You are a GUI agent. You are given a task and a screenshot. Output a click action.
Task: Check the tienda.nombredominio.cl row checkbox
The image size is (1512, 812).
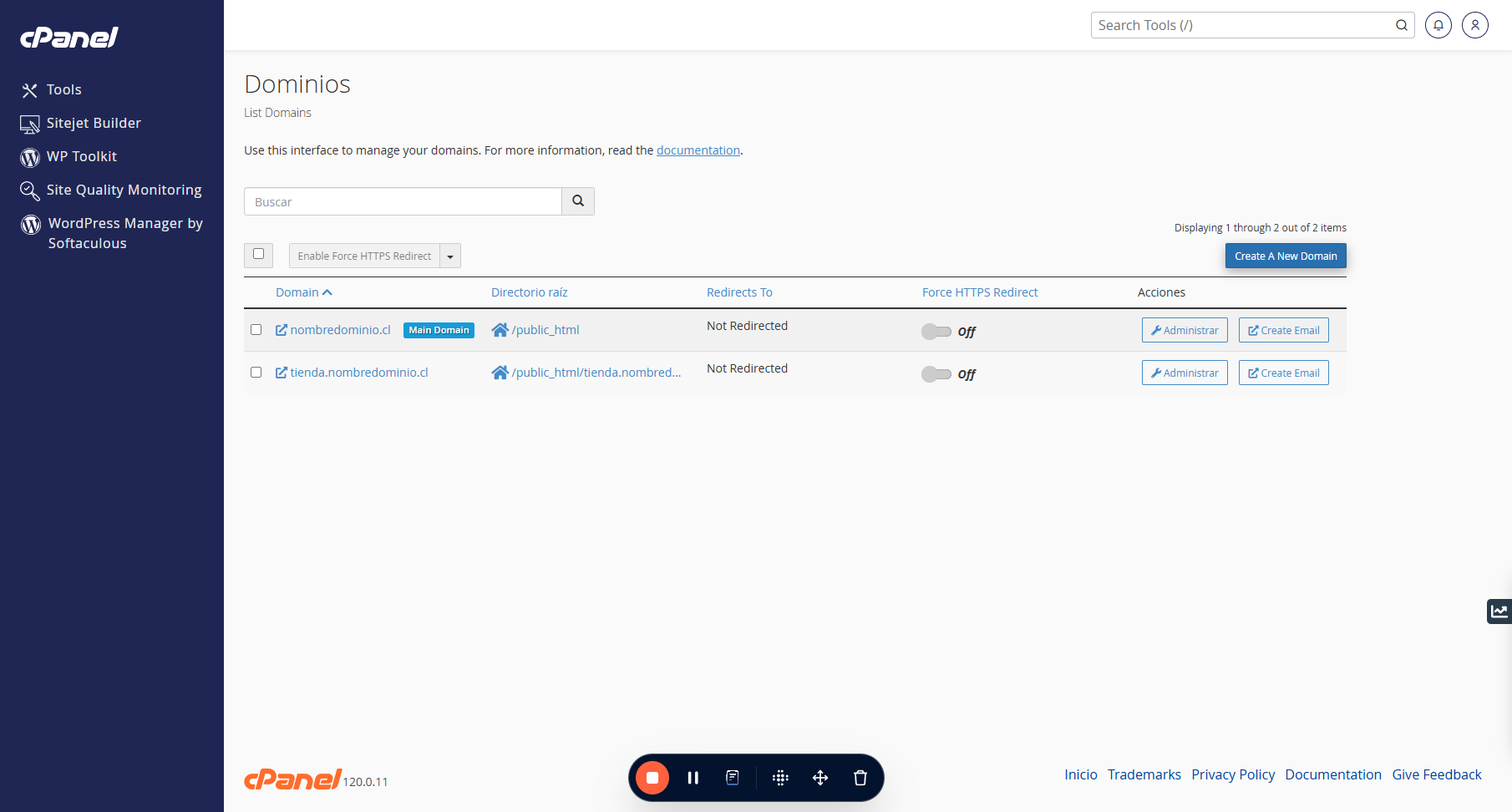pos(256,373)
